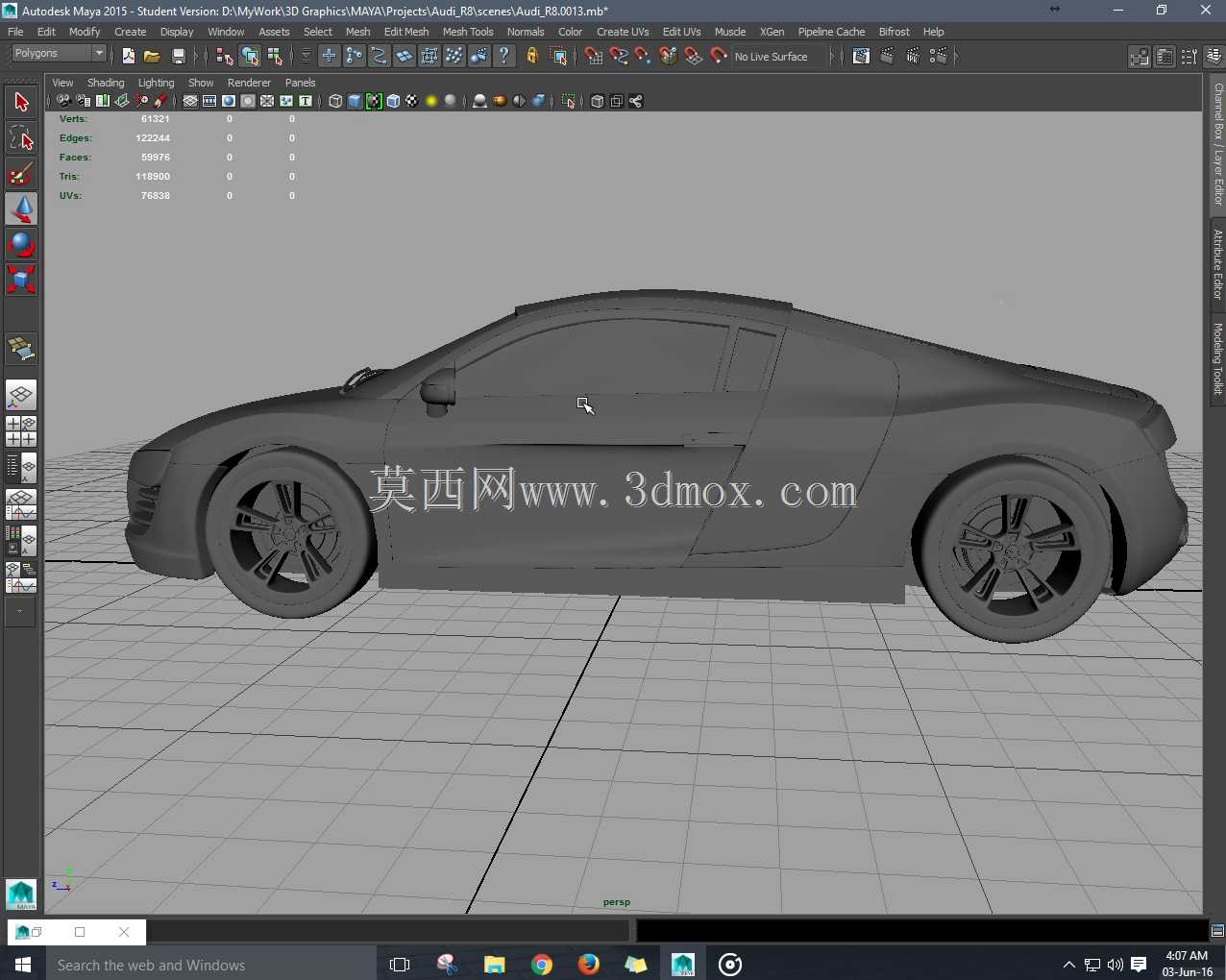Click Search the web and Windows box

210,965
